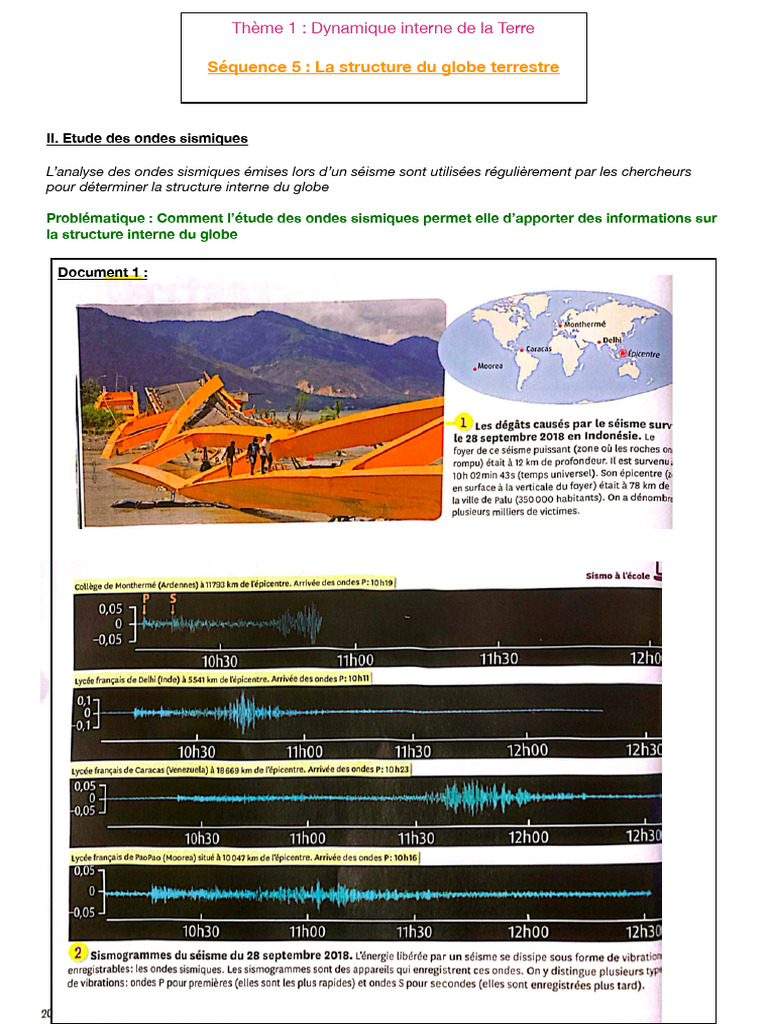The image size is (768, 1024).
Task: Click the world map image
Action: tap(555, 346)
